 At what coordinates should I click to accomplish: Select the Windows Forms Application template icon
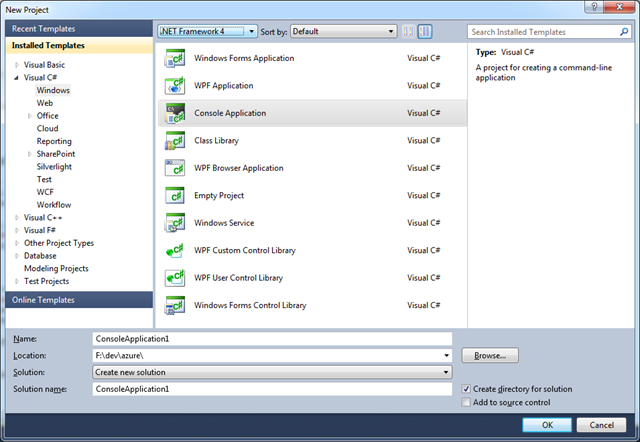click(176, 58)
